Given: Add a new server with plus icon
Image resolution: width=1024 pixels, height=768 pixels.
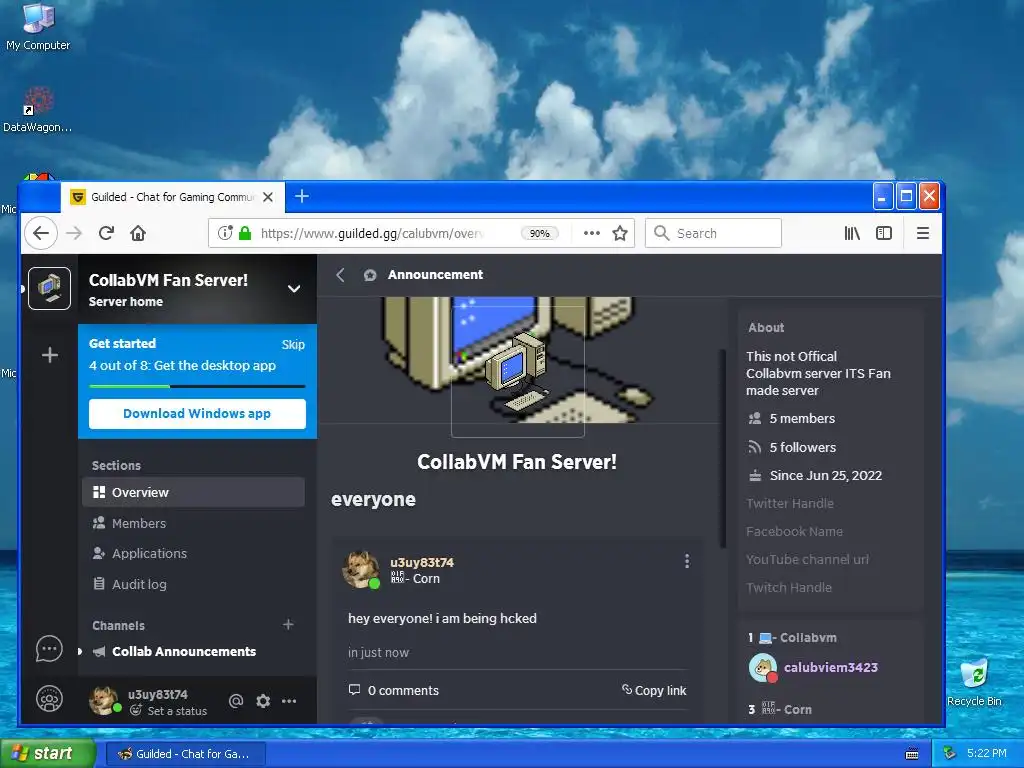Looking at the screenshot, I should pyautogui.click(x=50, y=355).
